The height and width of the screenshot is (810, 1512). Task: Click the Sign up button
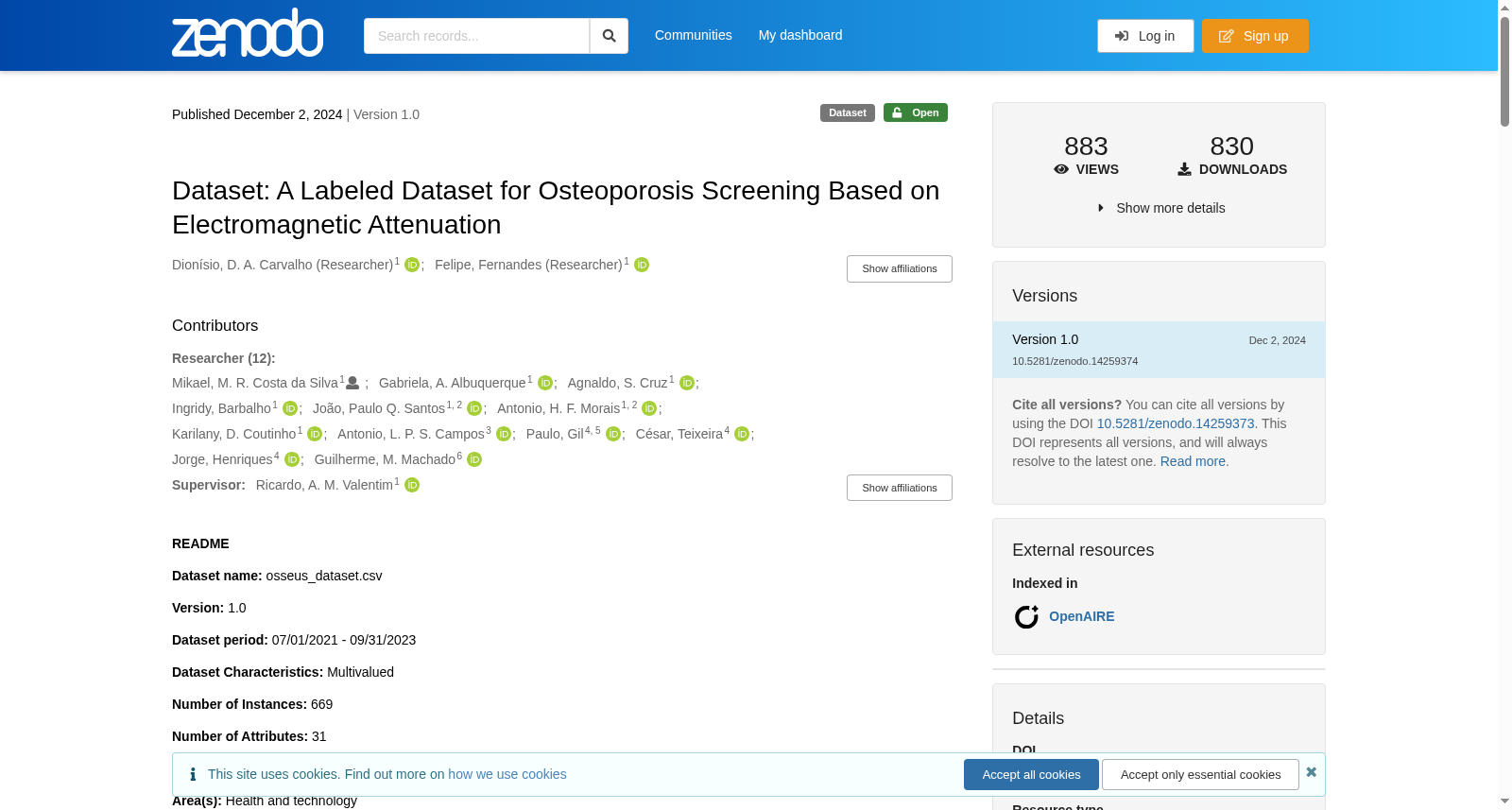click(1255, 36)
